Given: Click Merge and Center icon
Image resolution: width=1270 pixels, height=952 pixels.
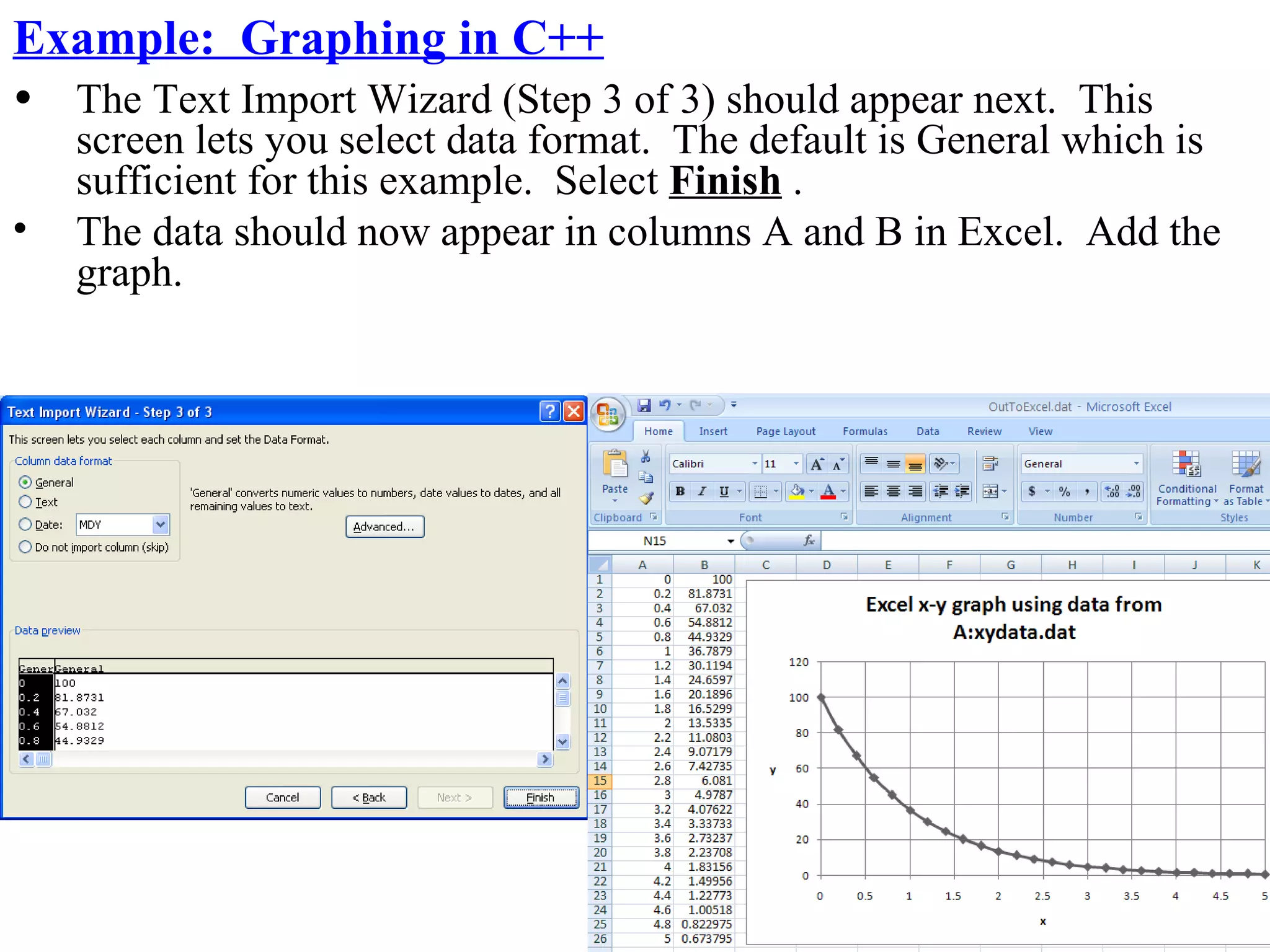Looking at the screenshot, I should tap(990, 491).
